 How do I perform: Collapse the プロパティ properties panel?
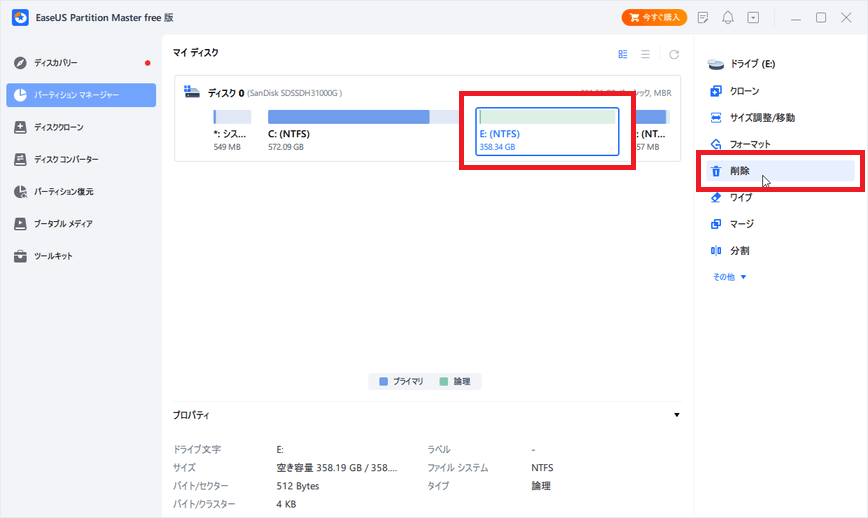(x=676, y=415)
